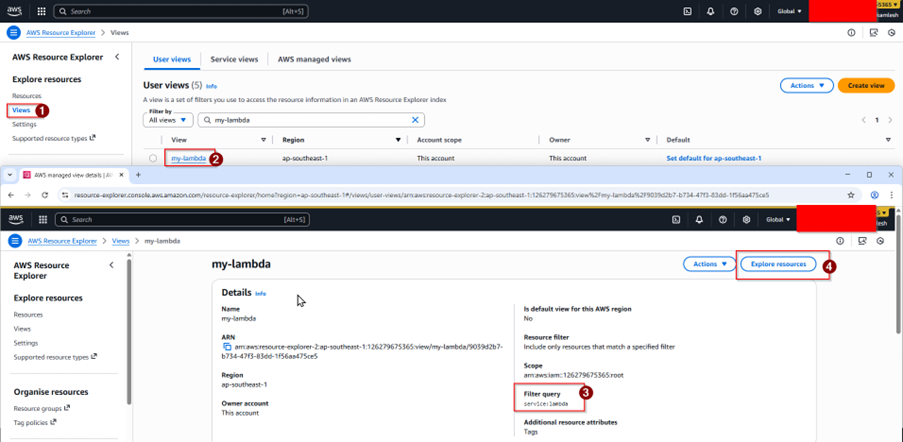Click the browser address bar URL
The height and width of the screenshot is (442, 903).
pos(420,195)
